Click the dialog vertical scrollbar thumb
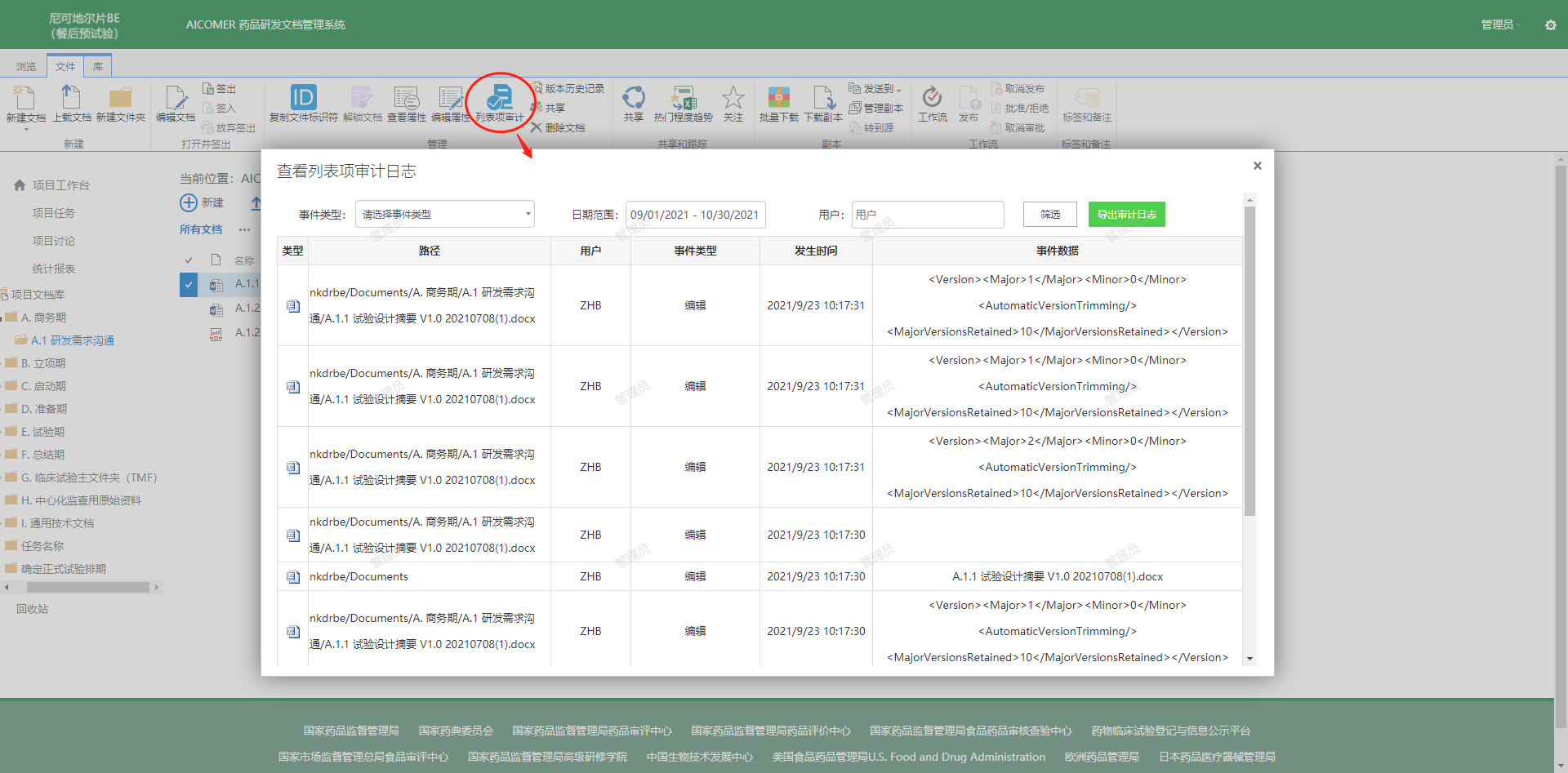Screen dimensions: 1568x773 point(1249,361)
